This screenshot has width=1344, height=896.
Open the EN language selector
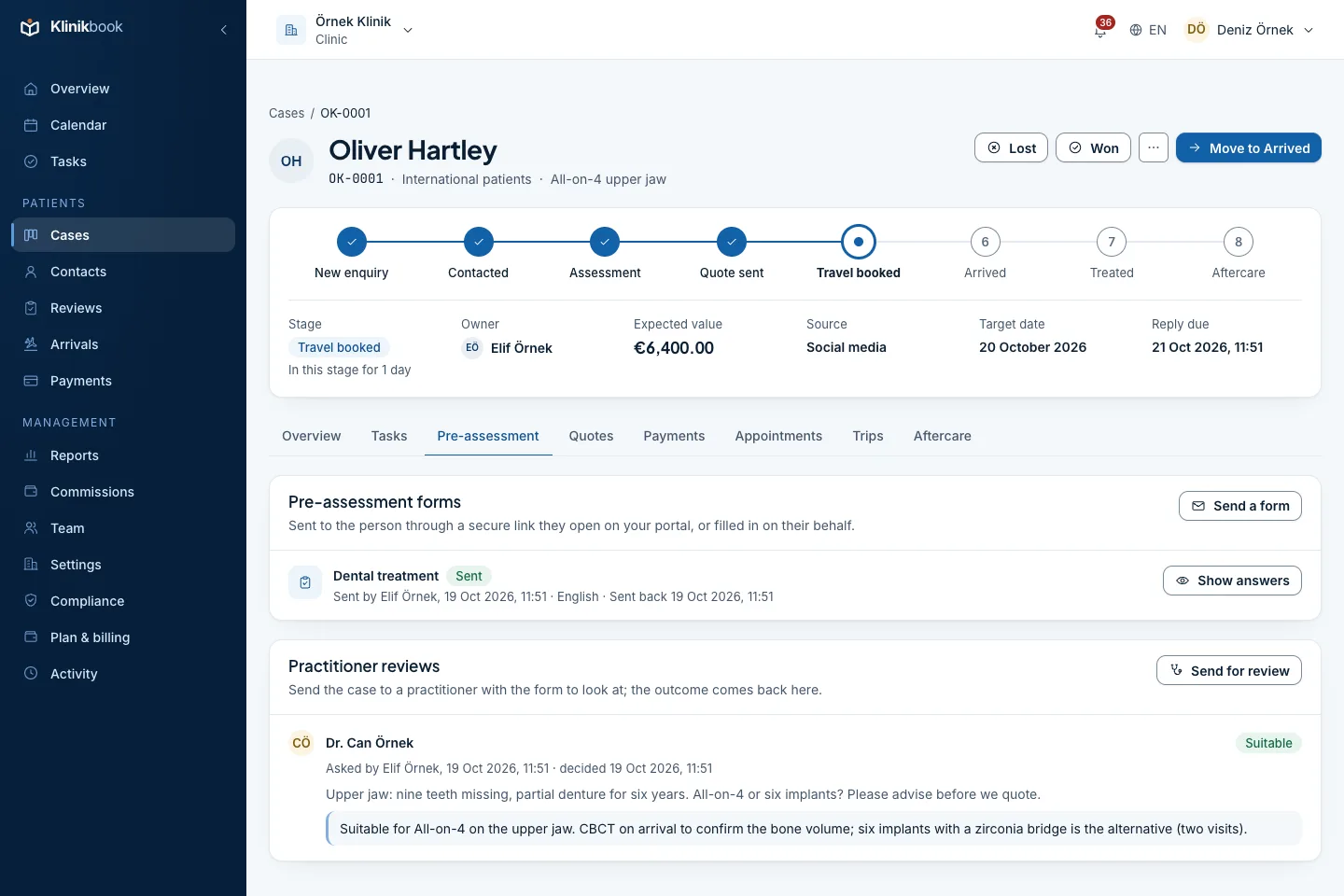1148,30
